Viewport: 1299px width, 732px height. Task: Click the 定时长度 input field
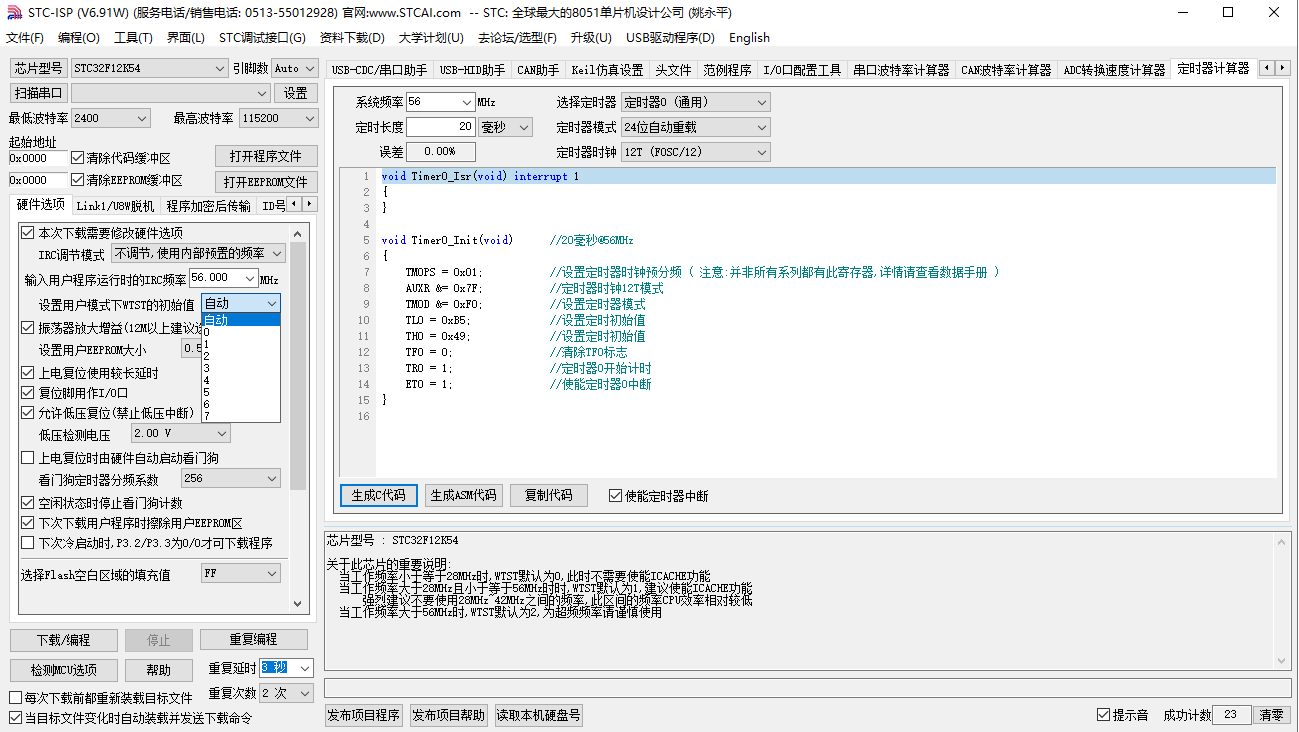coord(440,127)
